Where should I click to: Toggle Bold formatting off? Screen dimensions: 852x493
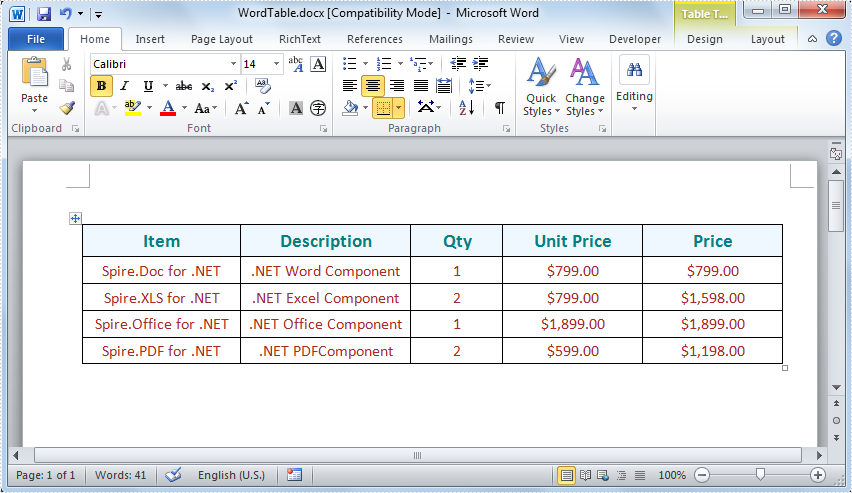[x=101, y=86]
